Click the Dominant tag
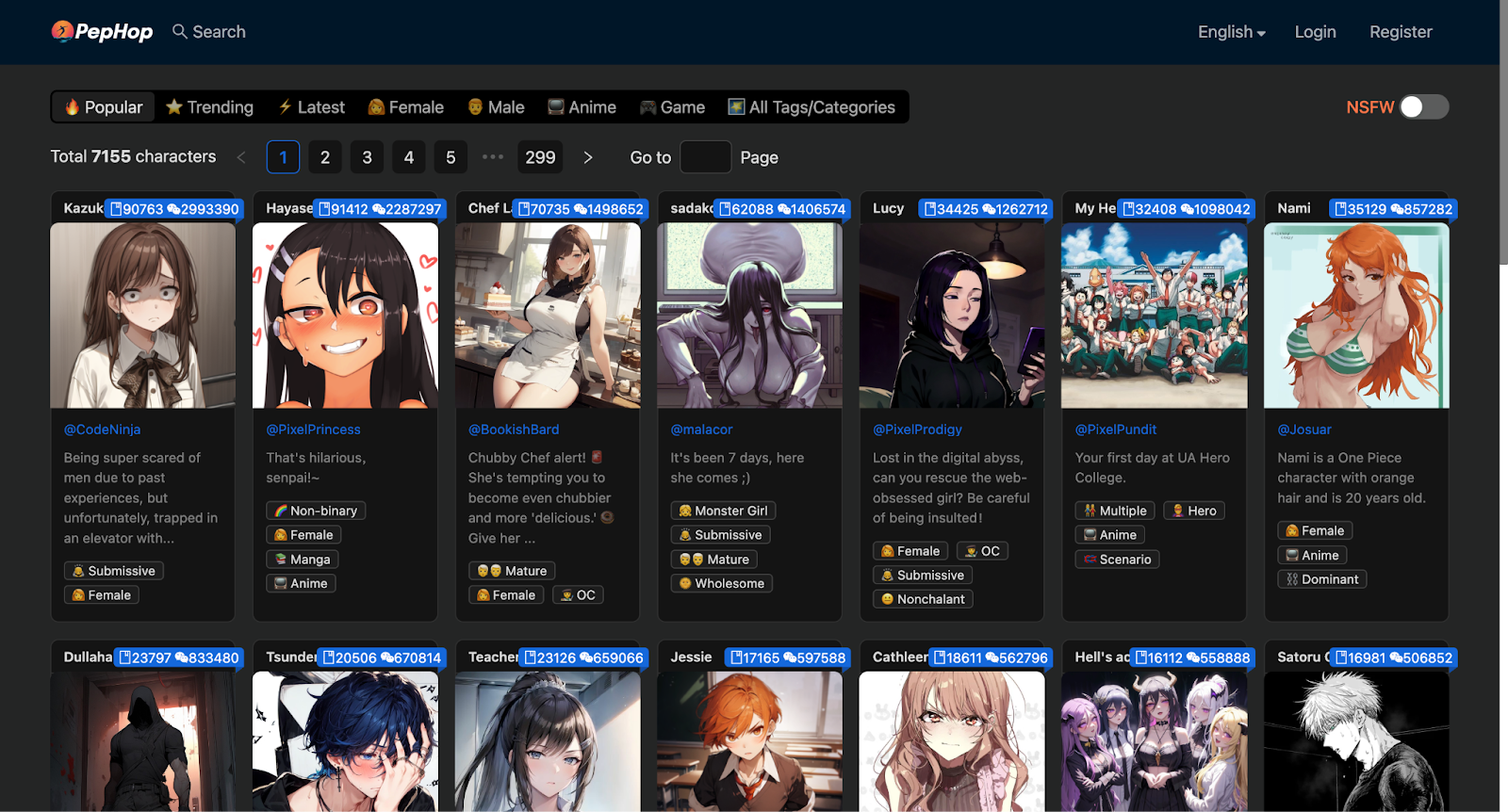Screen dimensions: 1508x812 pos(1321,579)
